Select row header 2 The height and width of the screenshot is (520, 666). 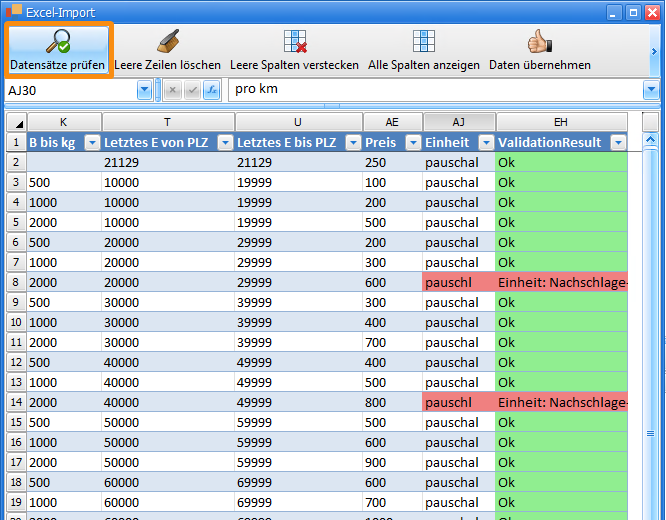(x=16, y=162)
